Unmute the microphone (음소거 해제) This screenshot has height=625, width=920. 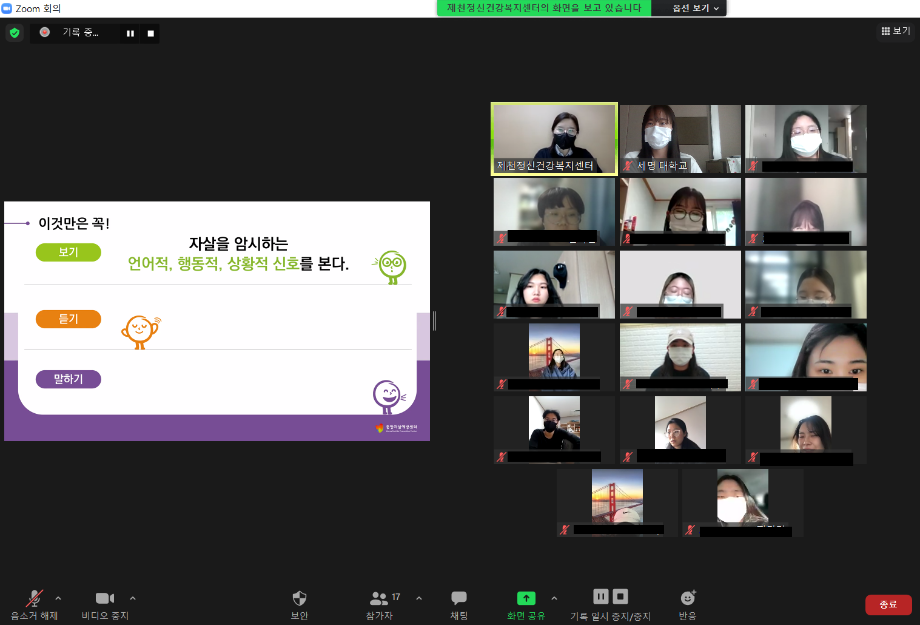point(34,599)
